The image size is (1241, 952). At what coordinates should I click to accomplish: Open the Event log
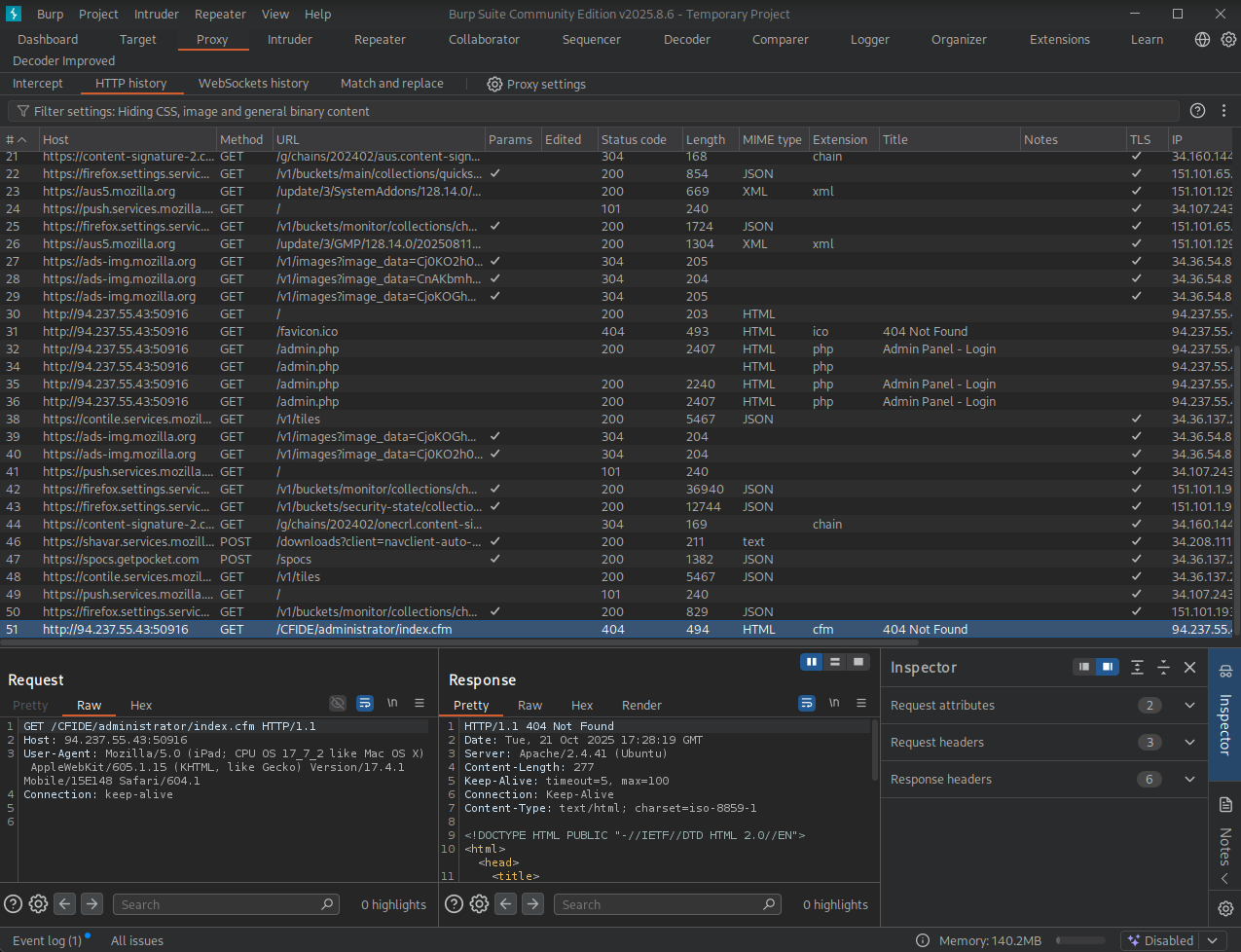(x=47, y=941)
